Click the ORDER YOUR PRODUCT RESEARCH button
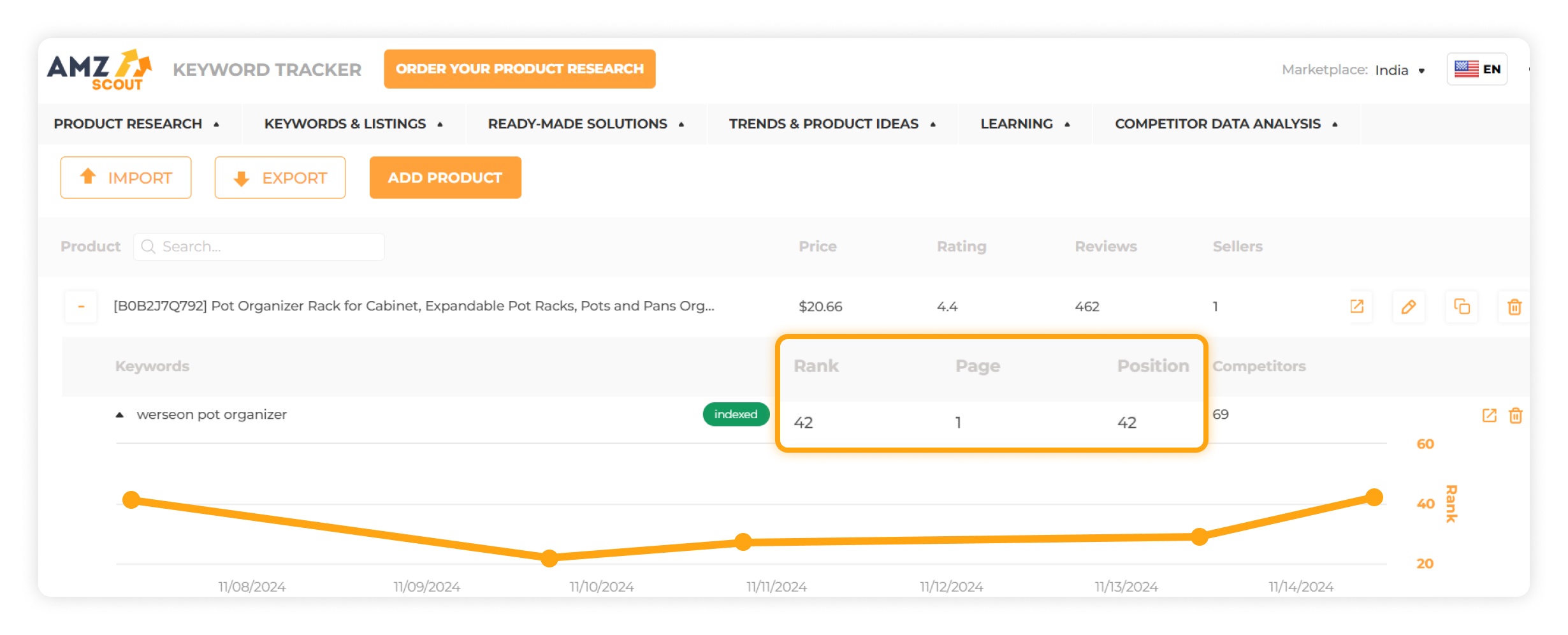Image resolution: width=1568 pixels, height=635 pixels. click(519, 69)
